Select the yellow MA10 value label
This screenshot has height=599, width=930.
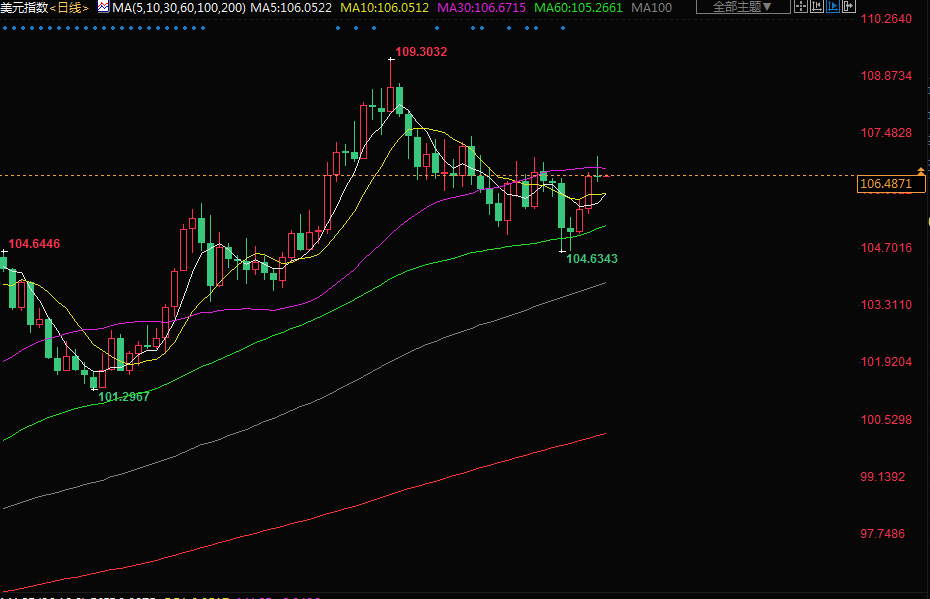pyautogui.click(x=385, y=7)
